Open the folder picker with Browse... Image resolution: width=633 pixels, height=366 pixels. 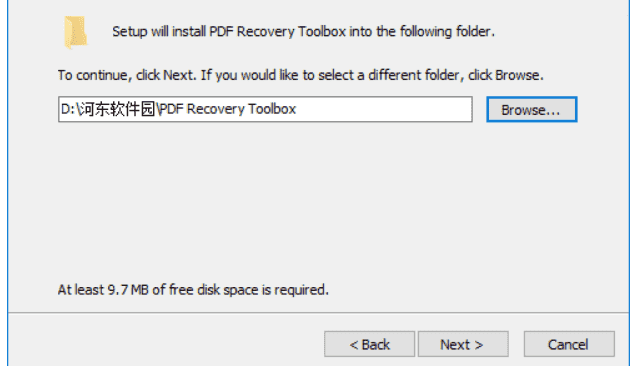click(x=532, y=109)
